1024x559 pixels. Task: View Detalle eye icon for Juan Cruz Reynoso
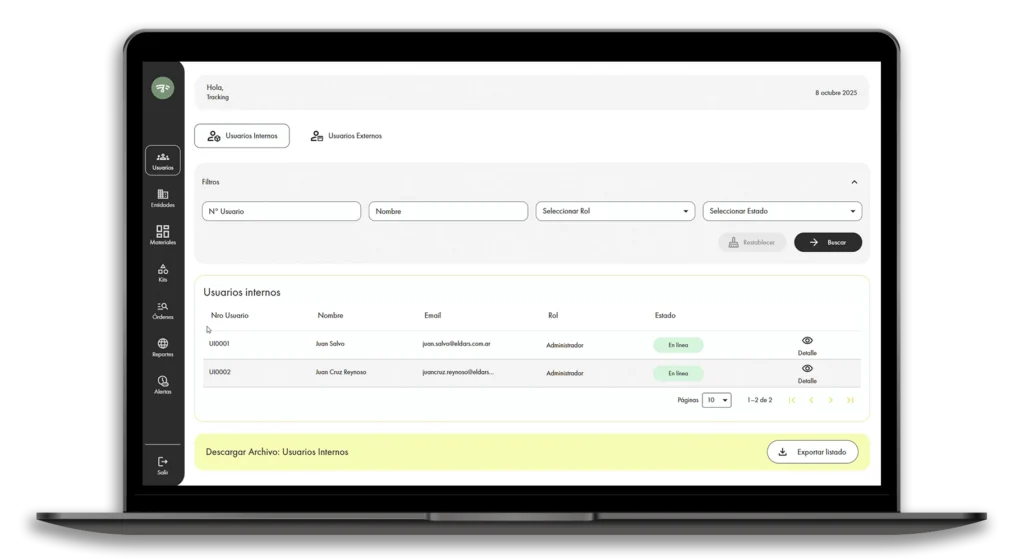tap(807, 369)
